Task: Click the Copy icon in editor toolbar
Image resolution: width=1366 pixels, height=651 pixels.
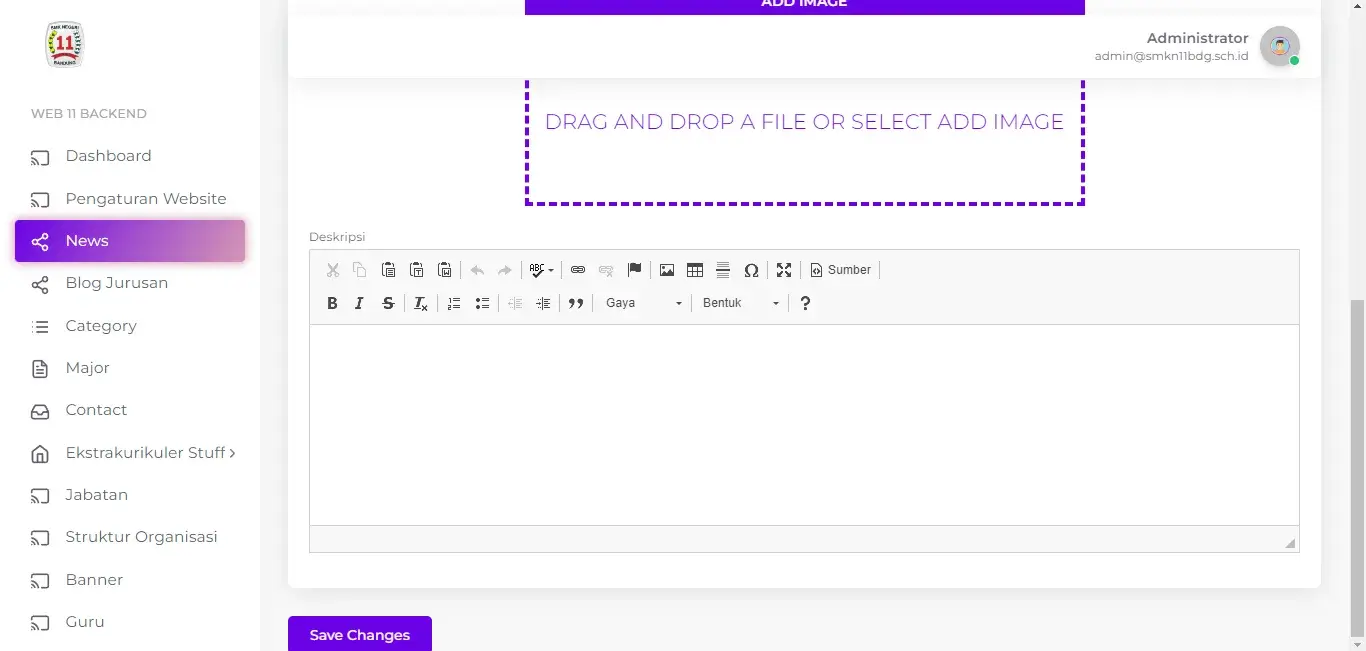Action: point(360,270)
